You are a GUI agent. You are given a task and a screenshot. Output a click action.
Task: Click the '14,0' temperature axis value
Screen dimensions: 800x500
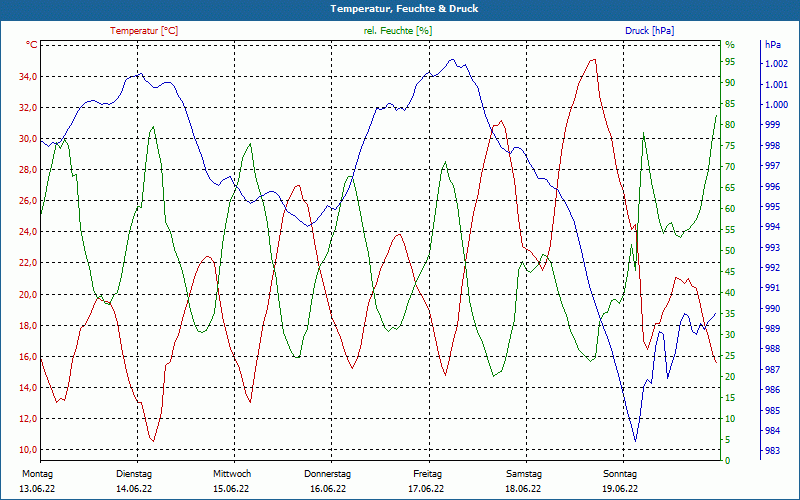coord(28,388)
